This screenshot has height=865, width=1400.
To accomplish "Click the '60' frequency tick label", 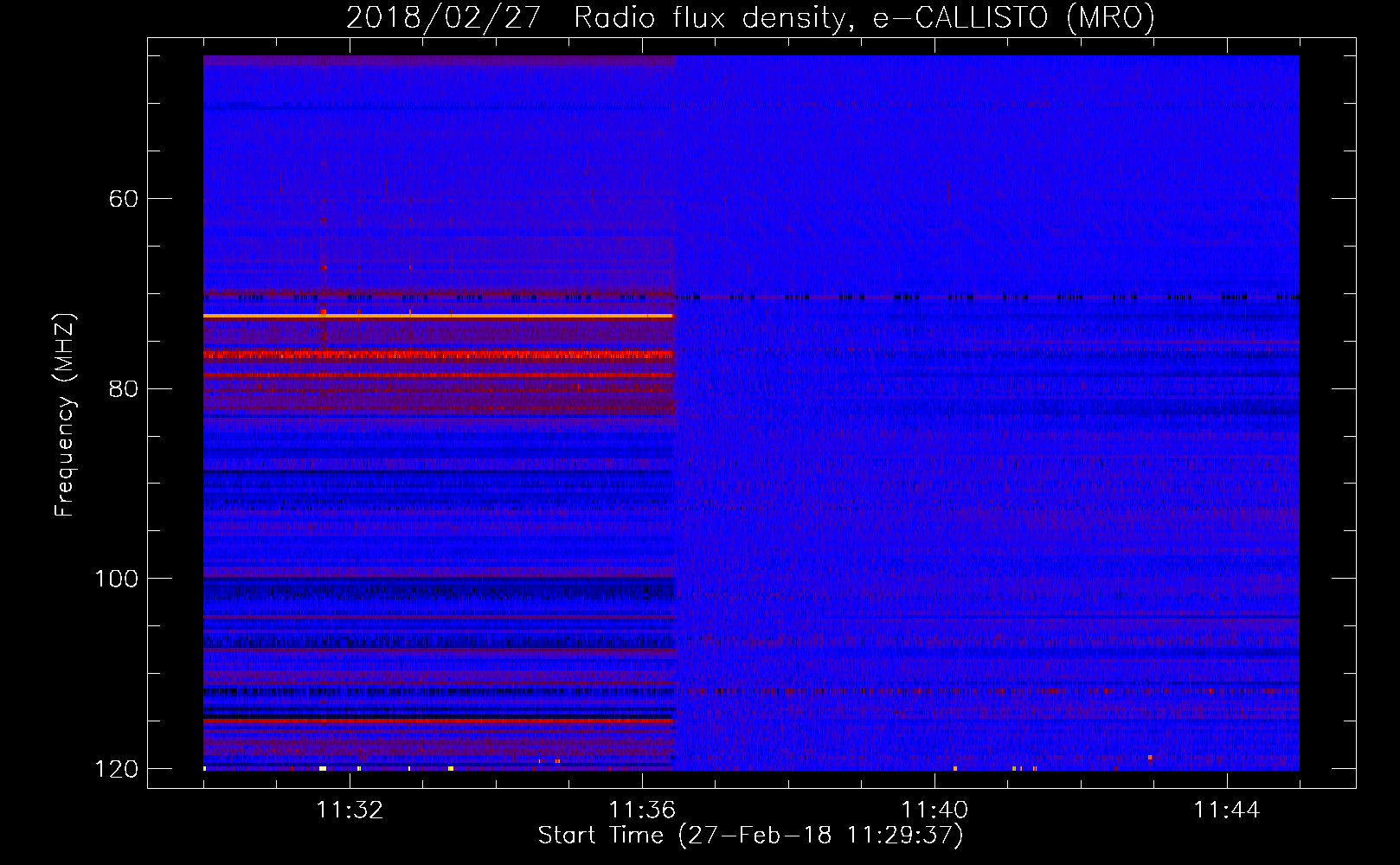I will tap(124, 199).
